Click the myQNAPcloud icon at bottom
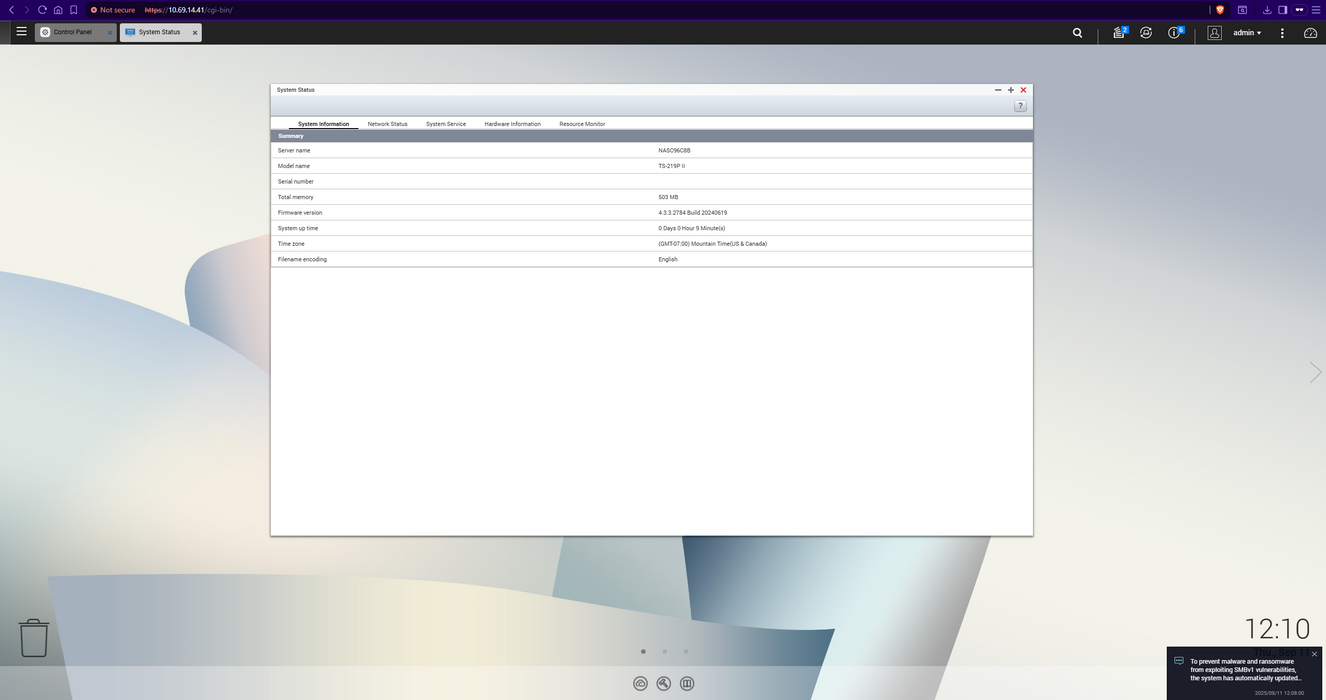Image resolution: width=1326 pixels, height=700 pixels. click(x=640, y=684)
